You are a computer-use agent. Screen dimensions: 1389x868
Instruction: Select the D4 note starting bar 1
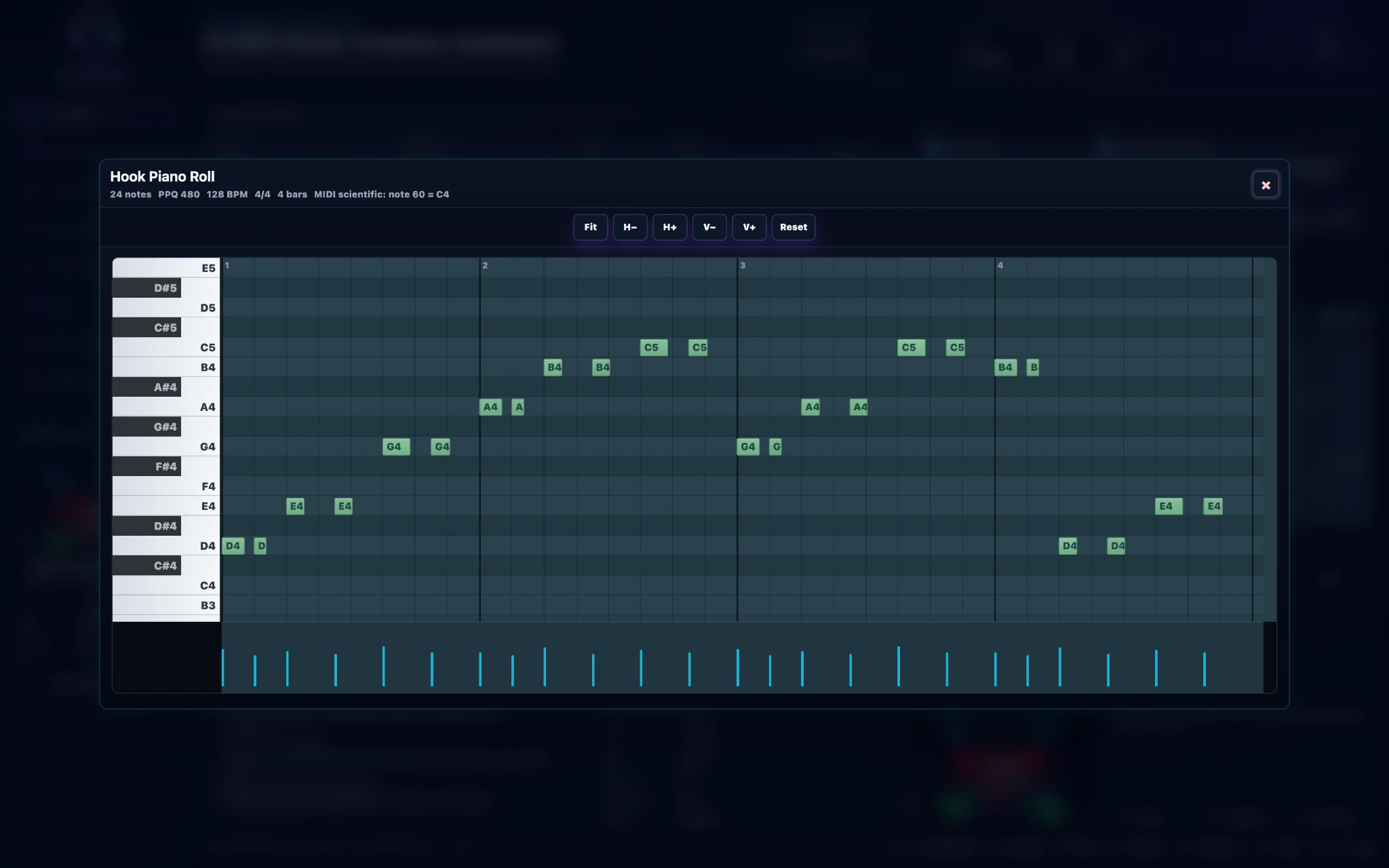click(233, 546)
